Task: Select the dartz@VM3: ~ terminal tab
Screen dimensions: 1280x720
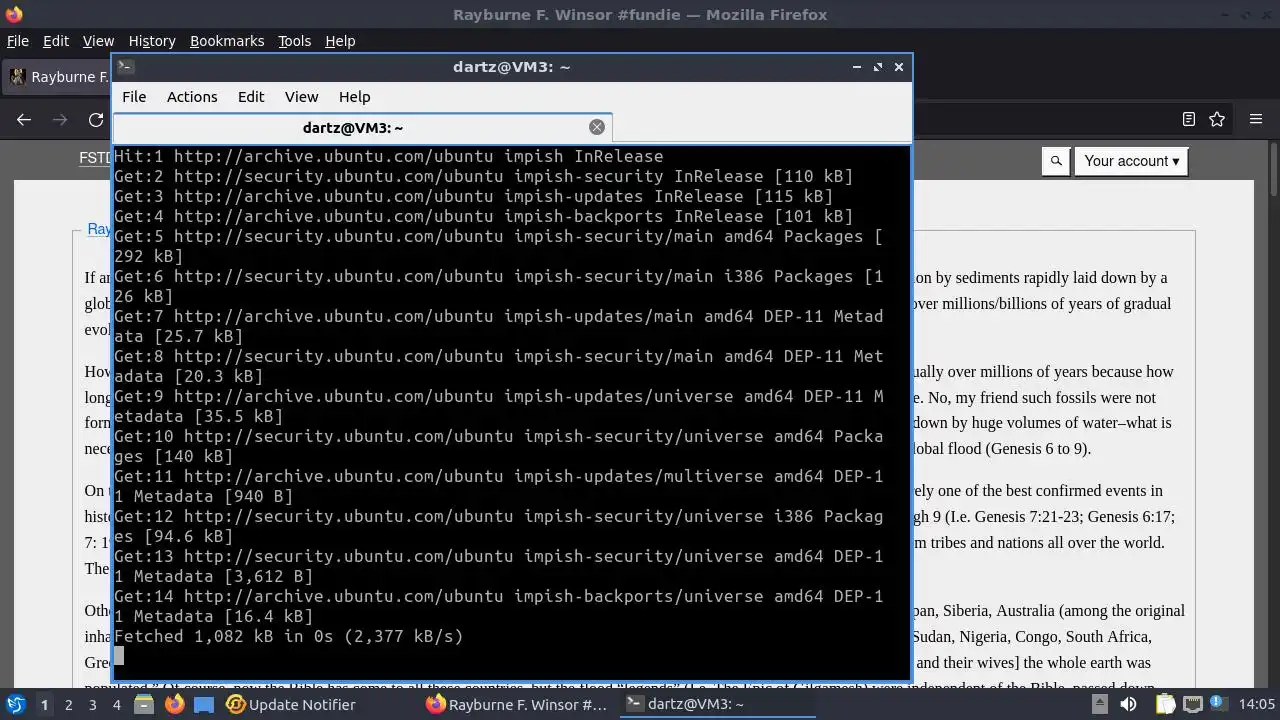Action: point(362,128)
